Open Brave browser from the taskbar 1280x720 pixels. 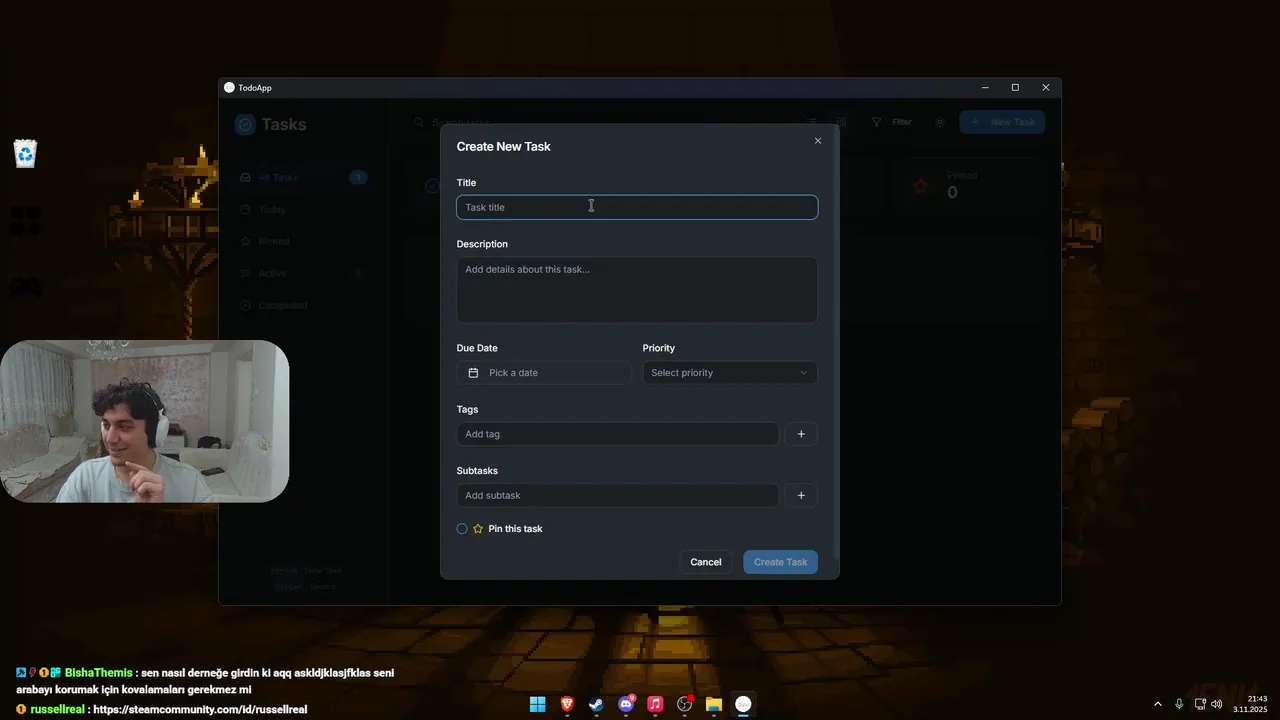point(567,704)
